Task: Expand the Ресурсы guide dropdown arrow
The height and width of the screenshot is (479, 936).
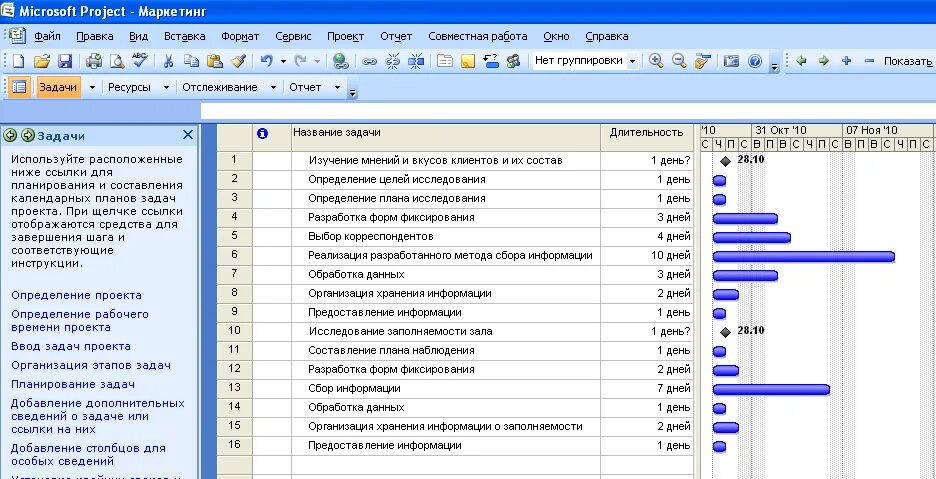Action: point(166,88)
